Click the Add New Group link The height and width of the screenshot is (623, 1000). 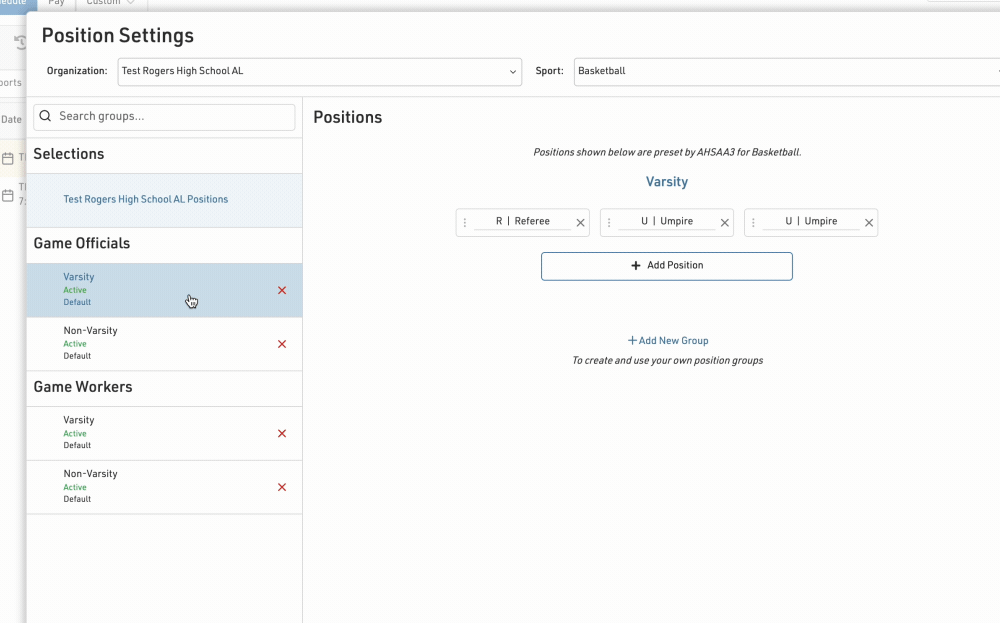click(667, 341)
